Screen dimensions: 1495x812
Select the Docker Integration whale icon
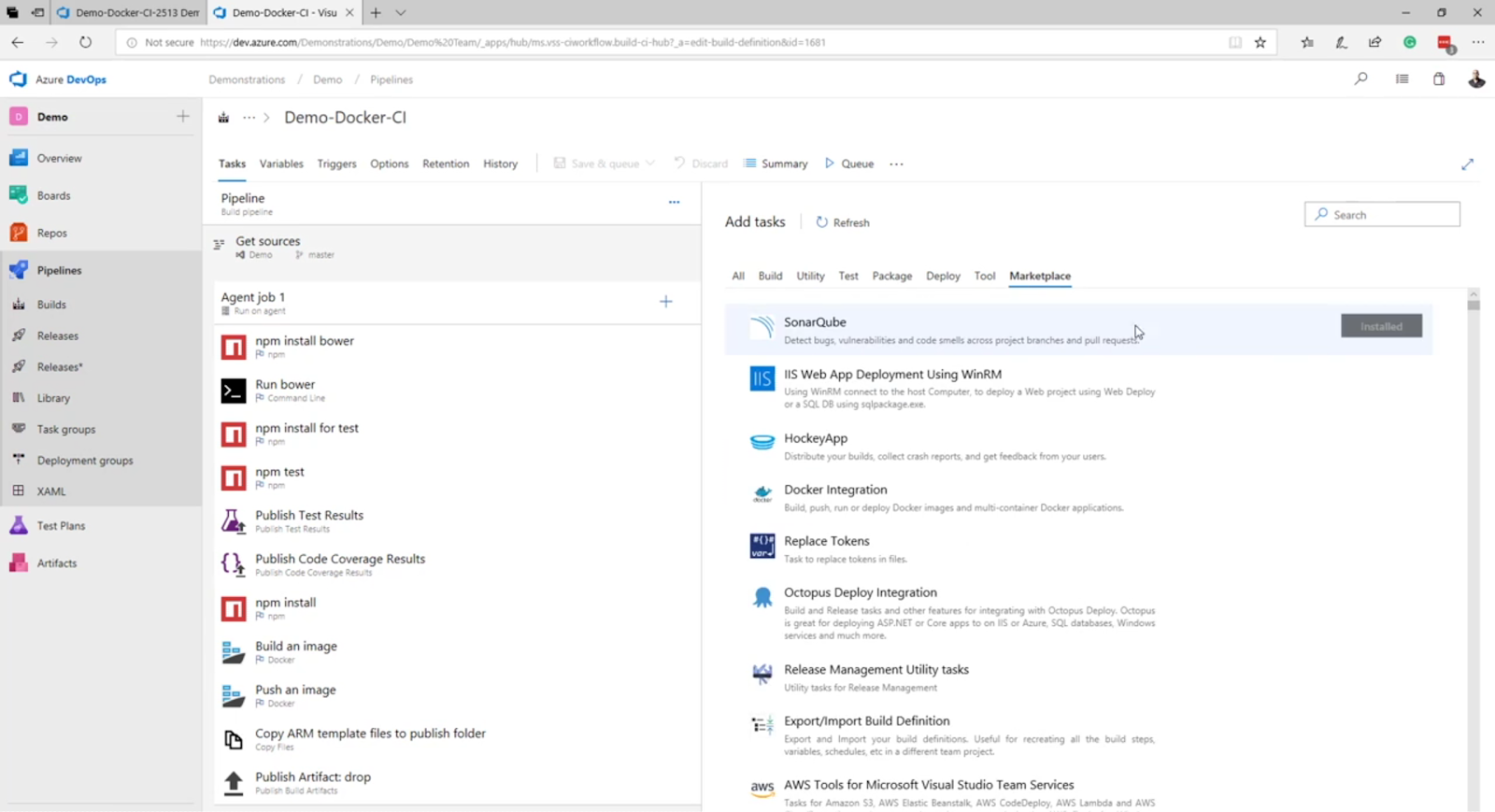[x=762, y=493]
